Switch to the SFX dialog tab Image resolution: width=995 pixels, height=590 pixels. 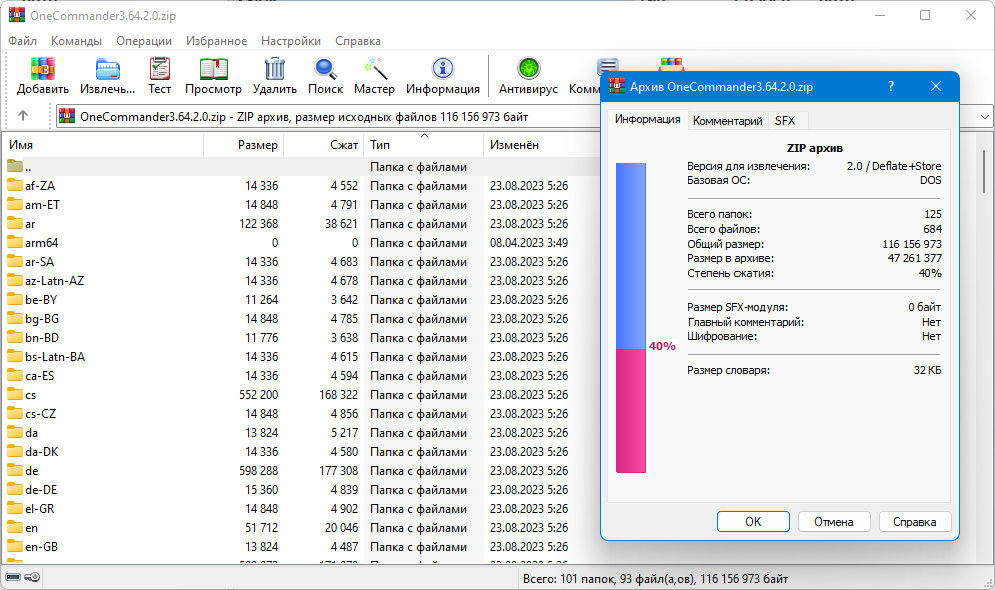point(785,120)
